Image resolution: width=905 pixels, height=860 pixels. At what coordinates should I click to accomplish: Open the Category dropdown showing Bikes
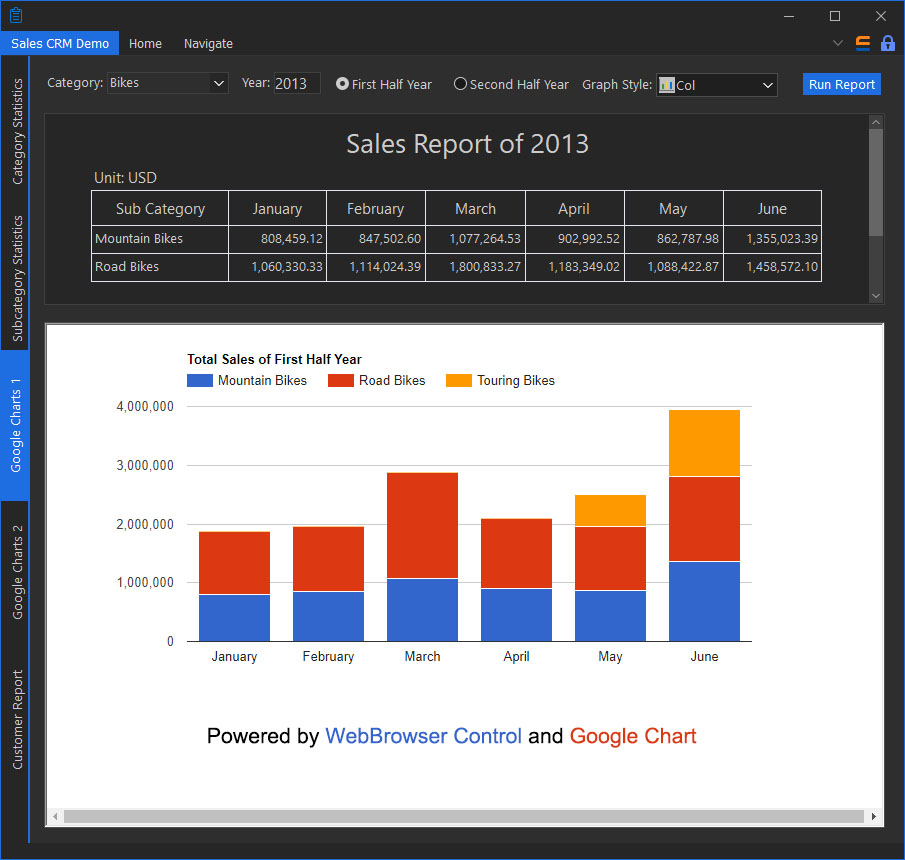pos(218,84)
